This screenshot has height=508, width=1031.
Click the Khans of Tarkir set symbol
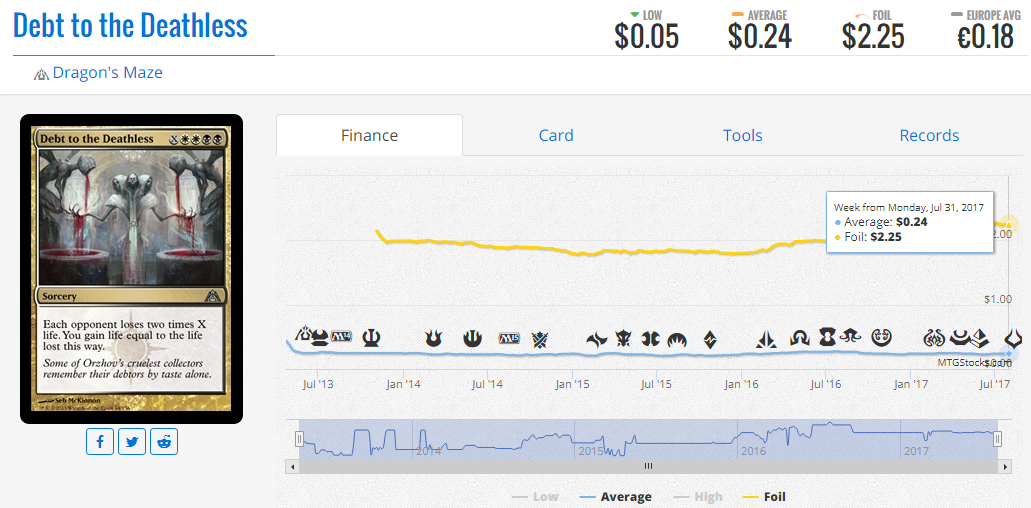[x=540, y=340]
